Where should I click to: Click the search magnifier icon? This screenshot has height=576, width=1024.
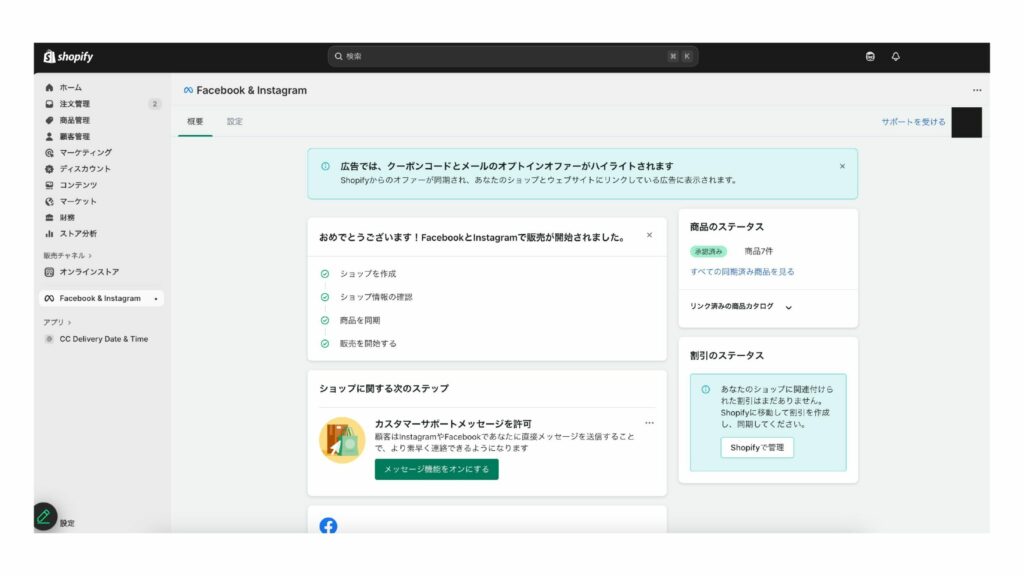click(x=338, y=56)
